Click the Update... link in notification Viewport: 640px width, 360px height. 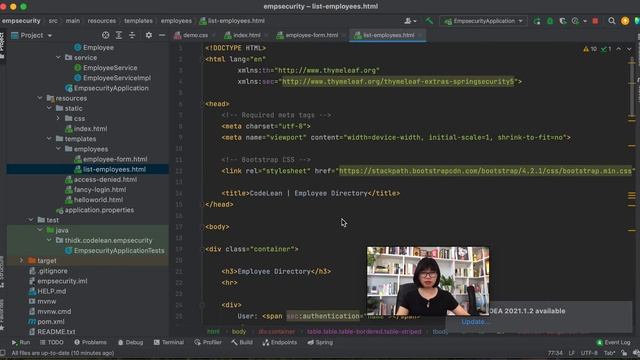click(x=475, y=322)
